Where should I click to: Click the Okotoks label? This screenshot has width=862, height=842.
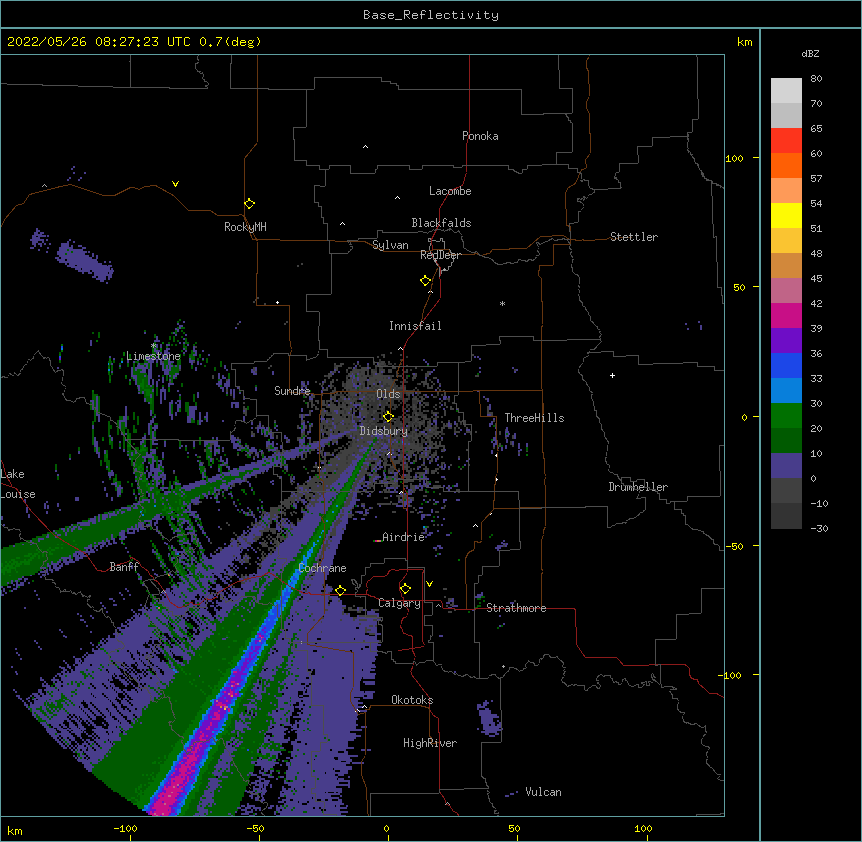coord(412,700)
